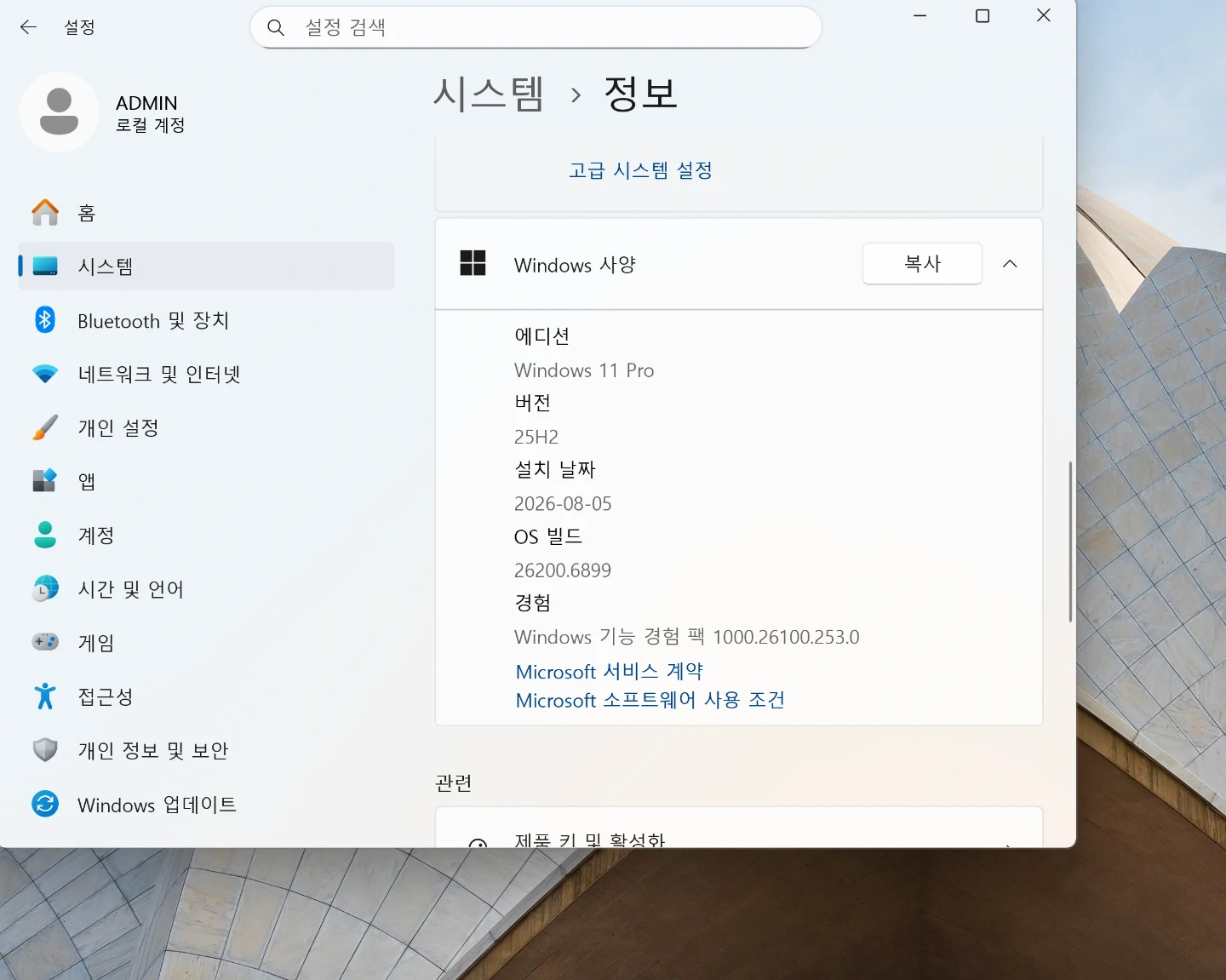Click the OS 빌드 label
1226x980 pixels.
pyautogui.click(x=548, y=536)
